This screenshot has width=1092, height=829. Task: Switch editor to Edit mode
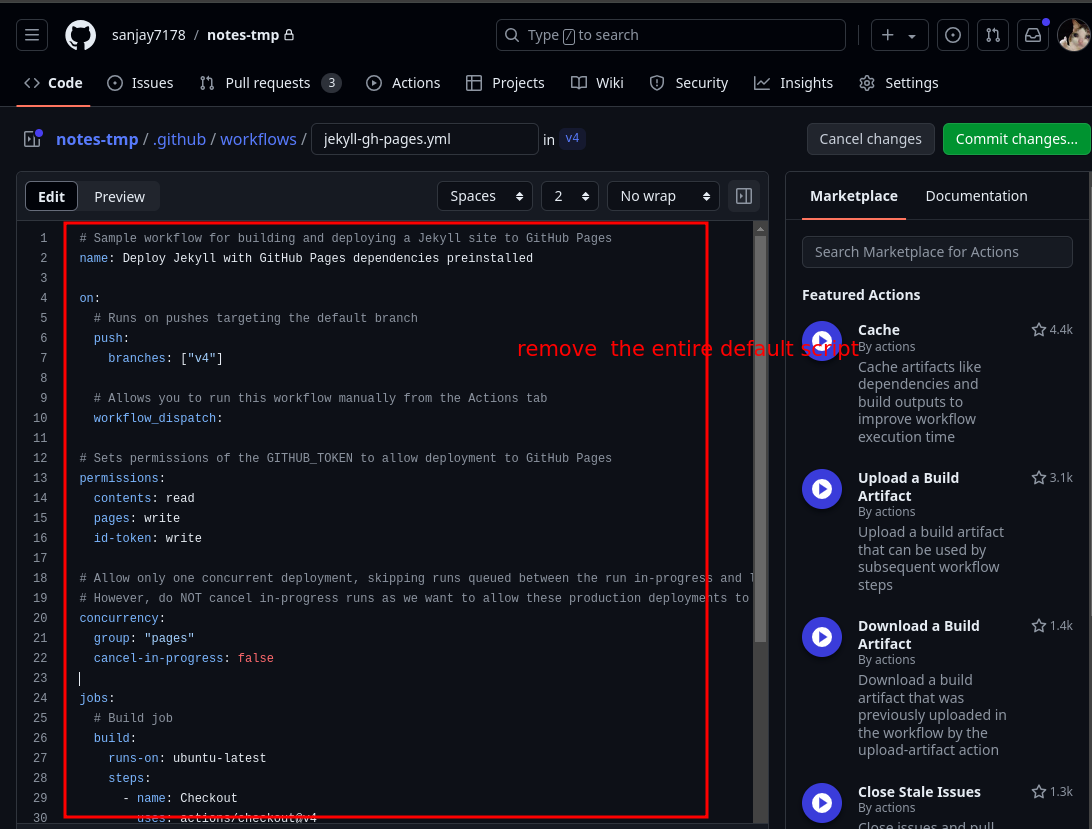(52, 197)
